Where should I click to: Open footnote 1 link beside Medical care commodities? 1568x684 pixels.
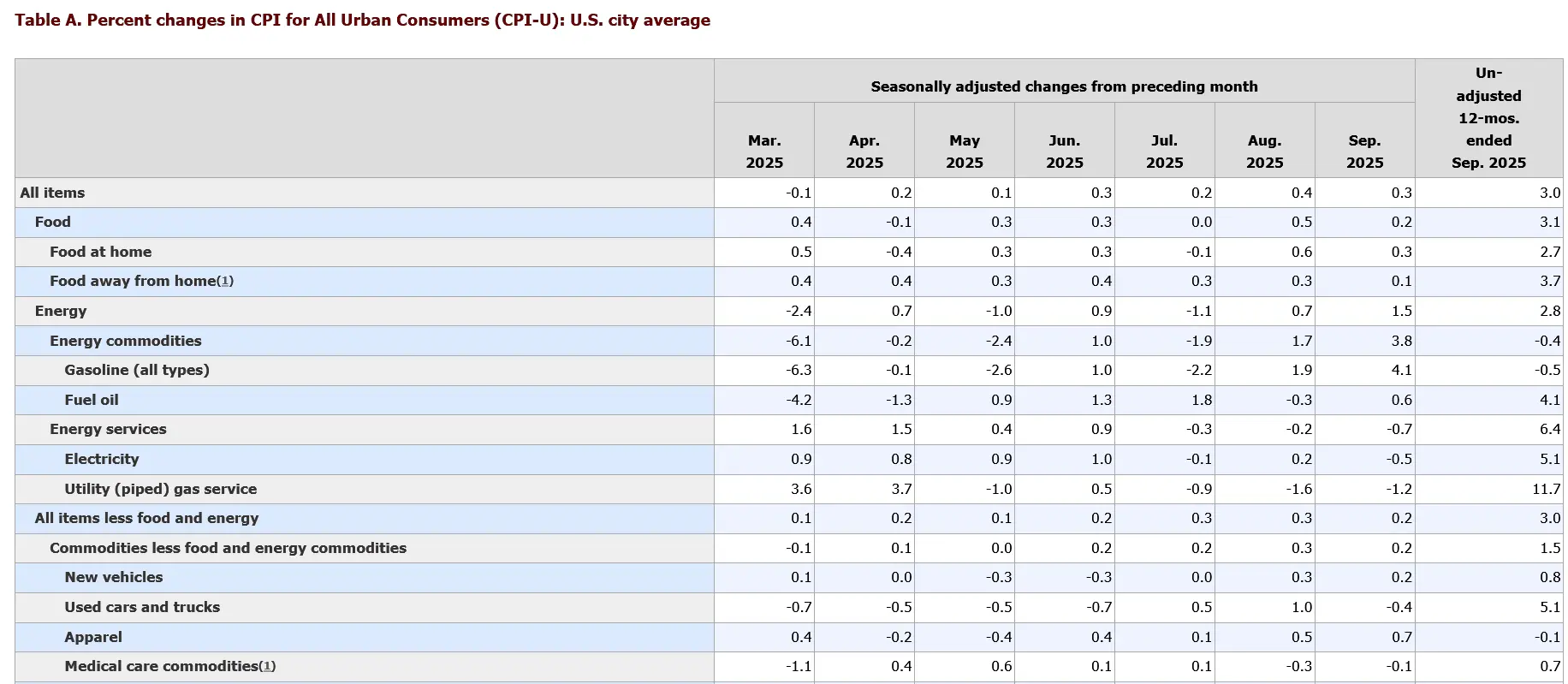267,667
